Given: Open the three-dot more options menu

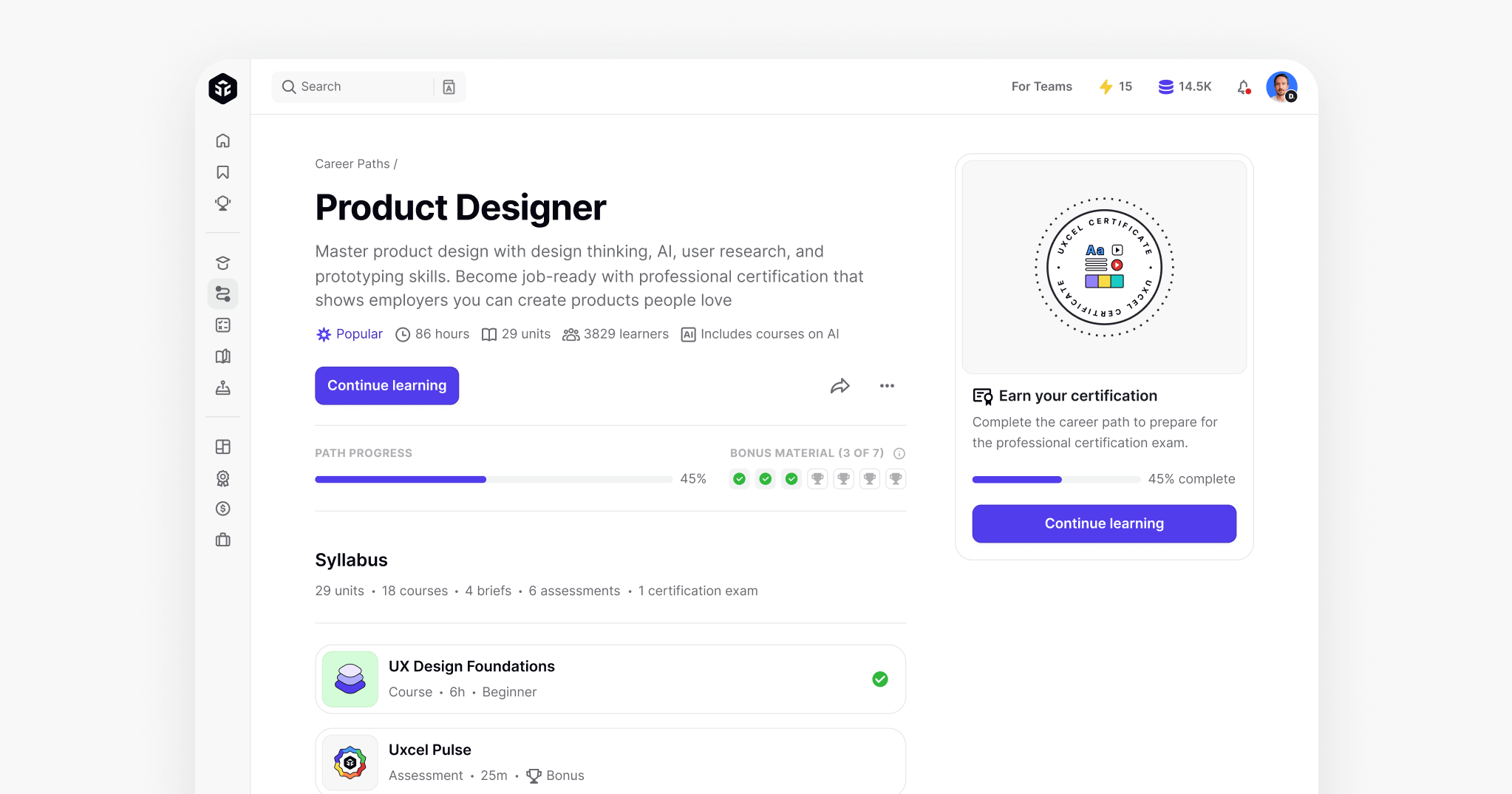Looking at the screenshot, I should pyautogui.click(x=887, y=386).
